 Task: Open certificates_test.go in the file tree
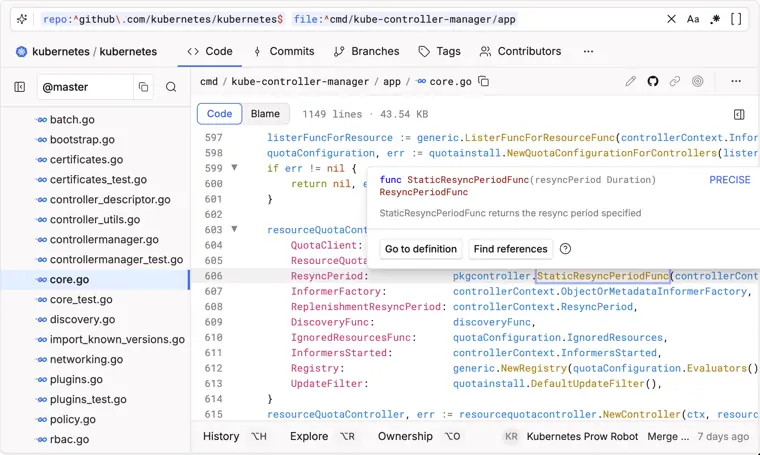point(98,180)
